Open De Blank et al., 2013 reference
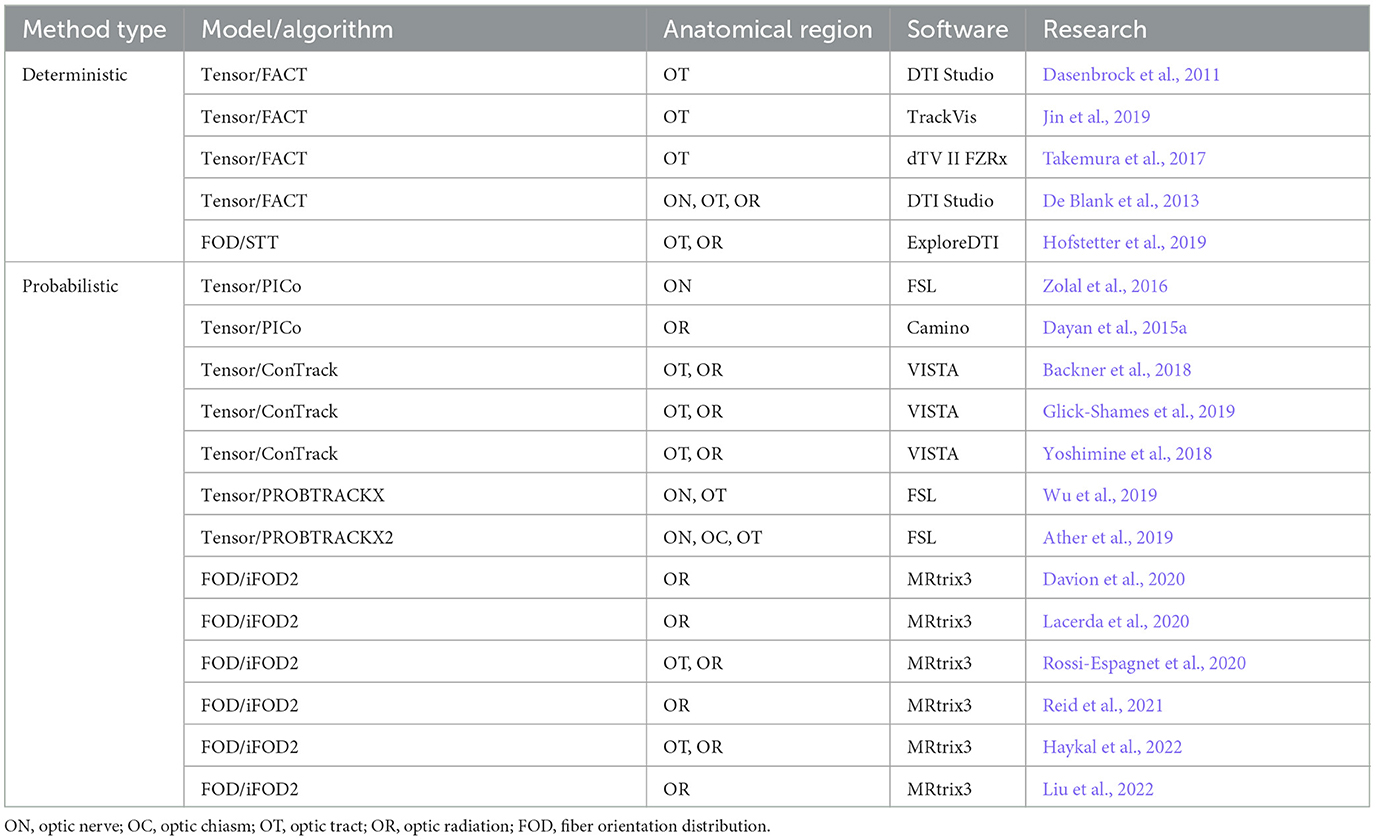This screenshot has height=840, width=1376. [1121, 200]
